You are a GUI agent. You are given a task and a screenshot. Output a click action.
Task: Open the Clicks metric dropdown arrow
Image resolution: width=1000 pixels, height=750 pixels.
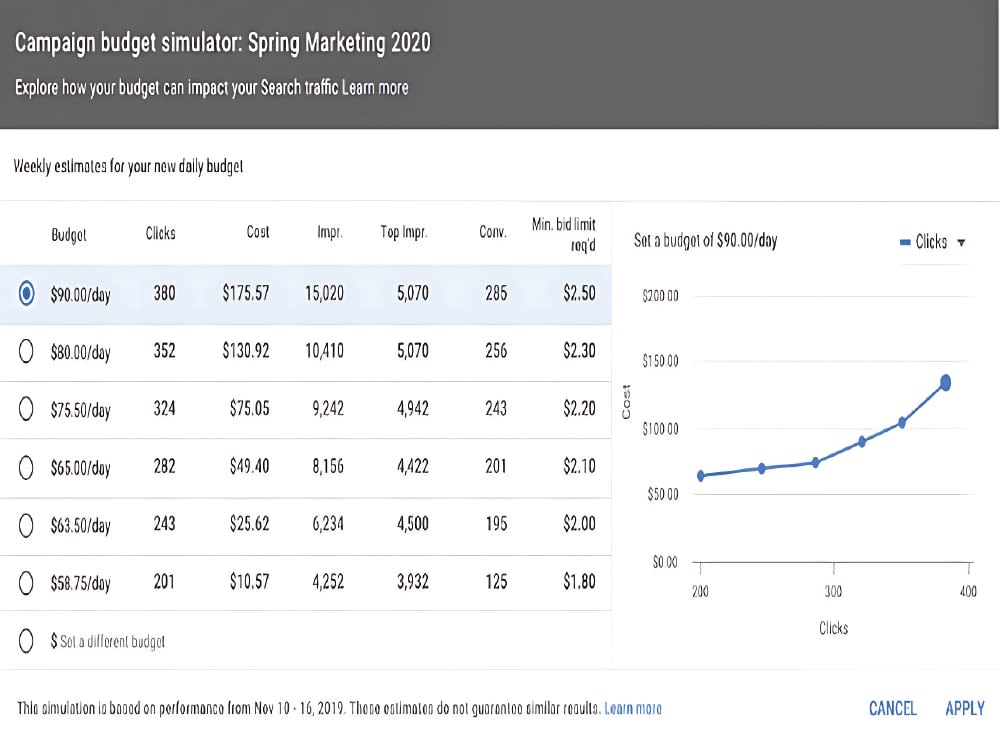(x=961, y=242)
